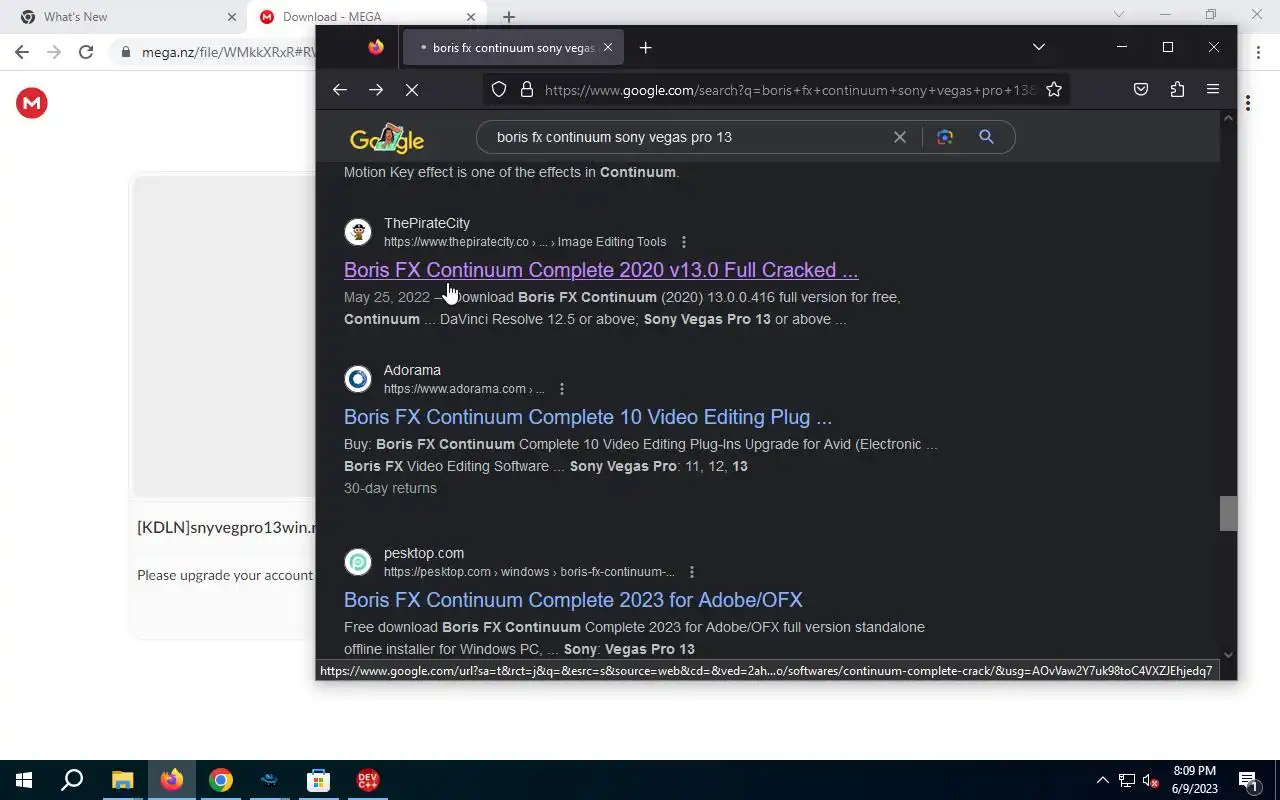
Task: Open the notification center icon
Action: tap(1248, 780)
